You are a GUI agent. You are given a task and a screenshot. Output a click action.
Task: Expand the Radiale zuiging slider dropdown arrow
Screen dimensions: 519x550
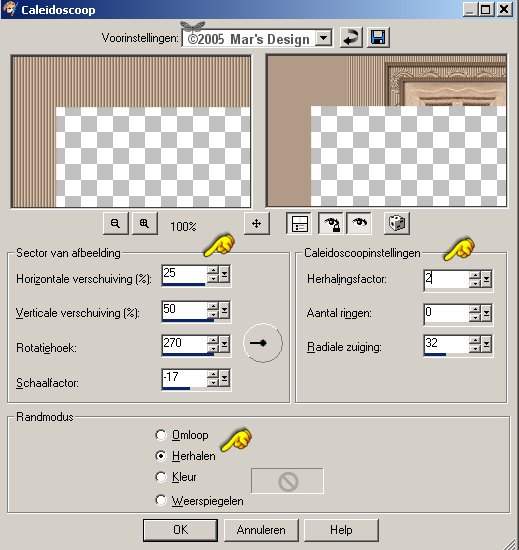486,344
